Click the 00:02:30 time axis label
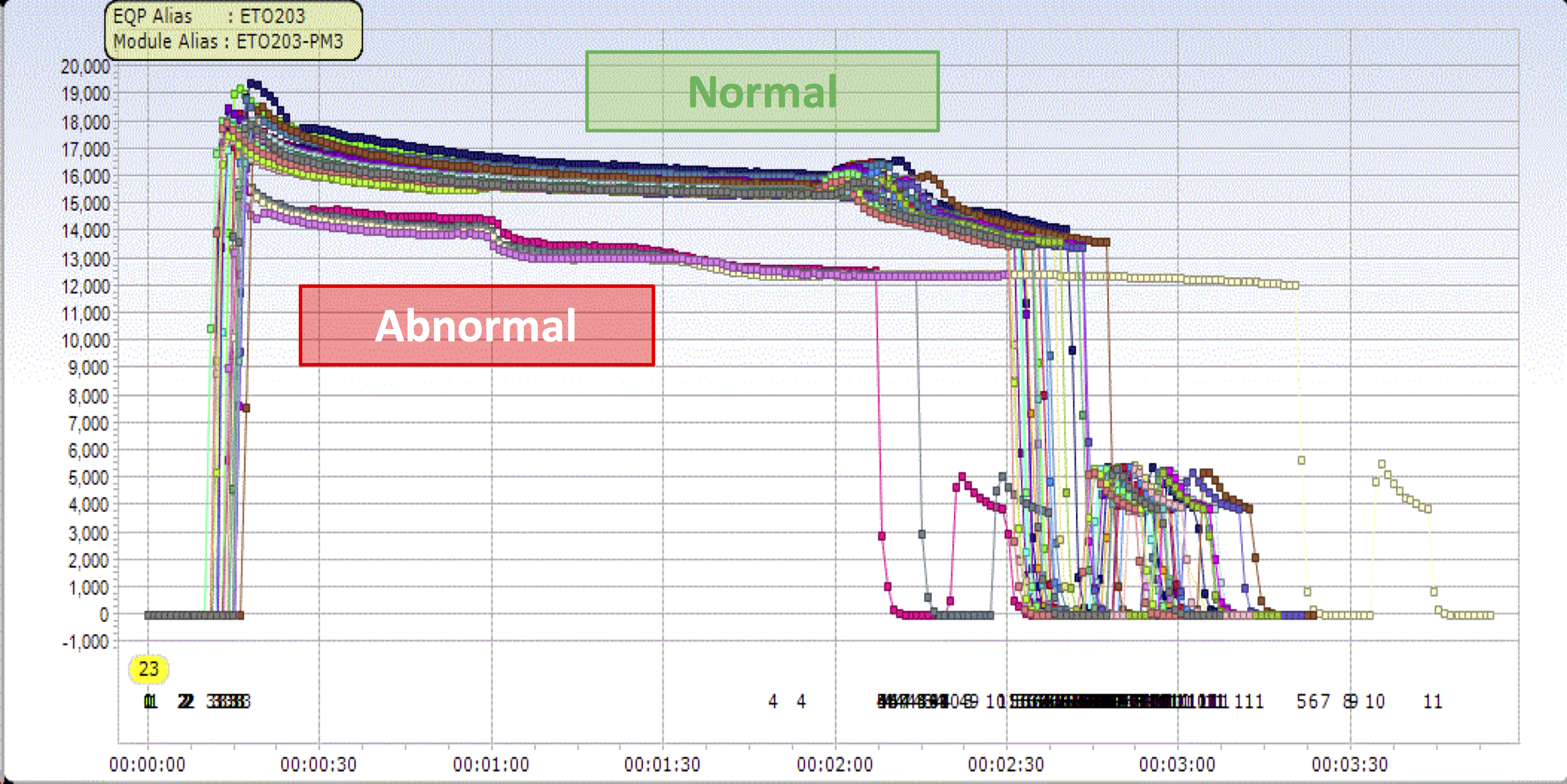The height and width of the screenshot is (784, 1567). point(1006,764)
